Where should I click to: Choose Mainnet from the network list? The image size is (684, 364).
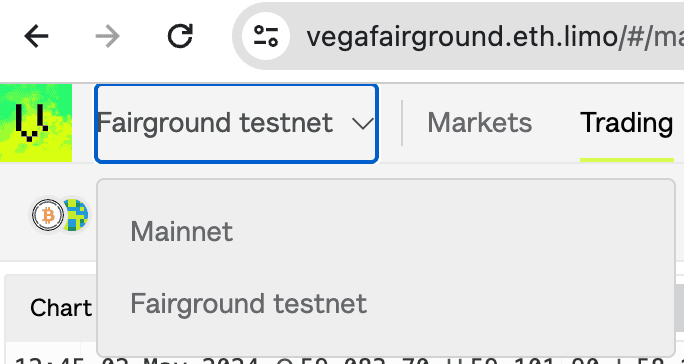point(181,231)
